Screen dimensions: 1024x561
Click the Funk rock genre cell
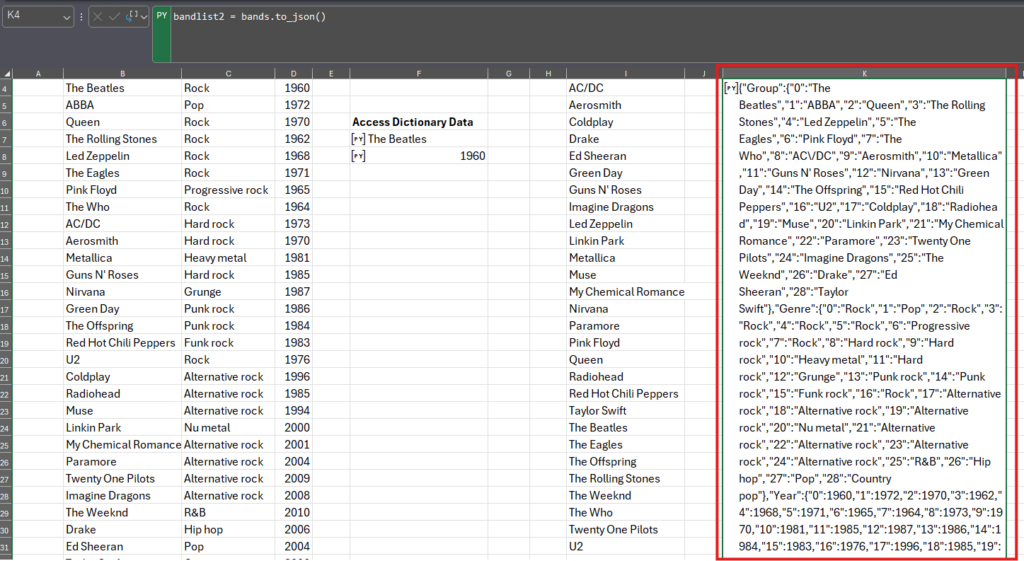click(228, 343)
